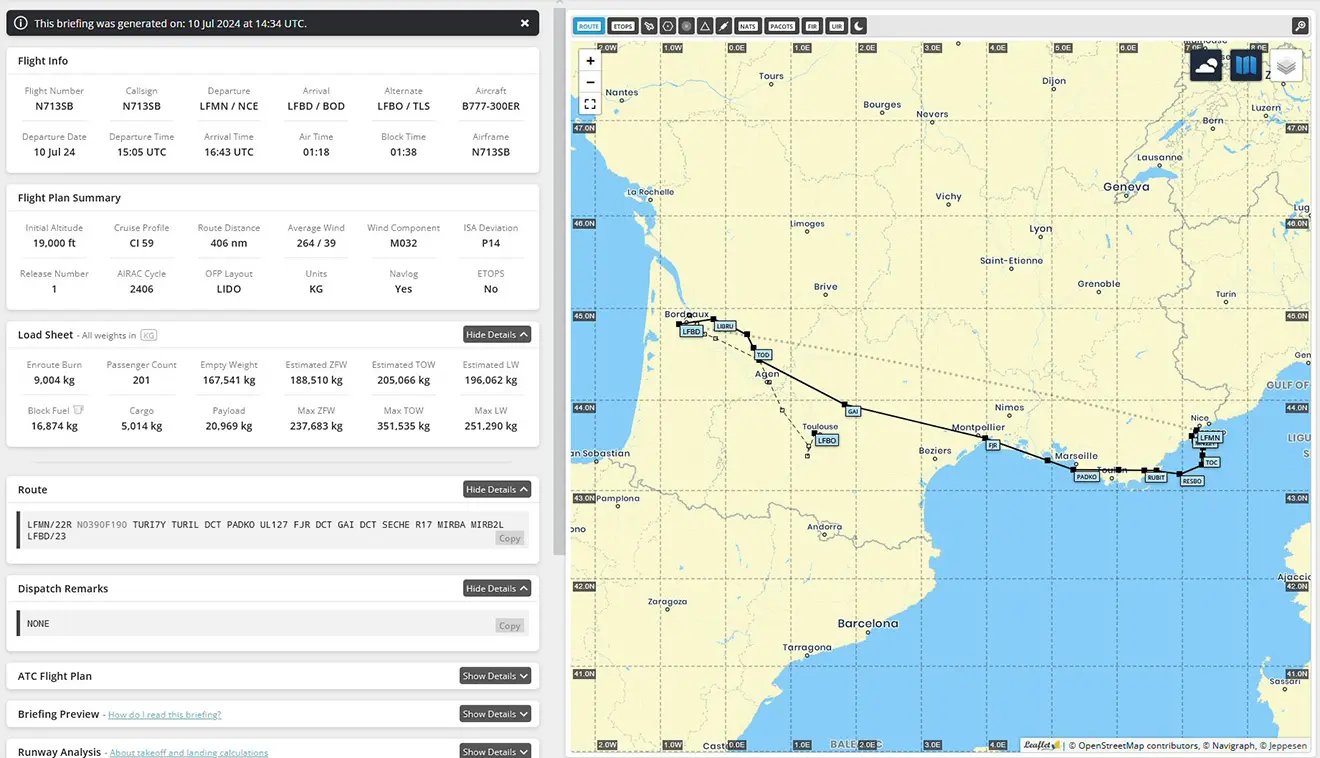Click the LFMN airport label on map
The image size is (1320, 758).
pos(1210,437)
